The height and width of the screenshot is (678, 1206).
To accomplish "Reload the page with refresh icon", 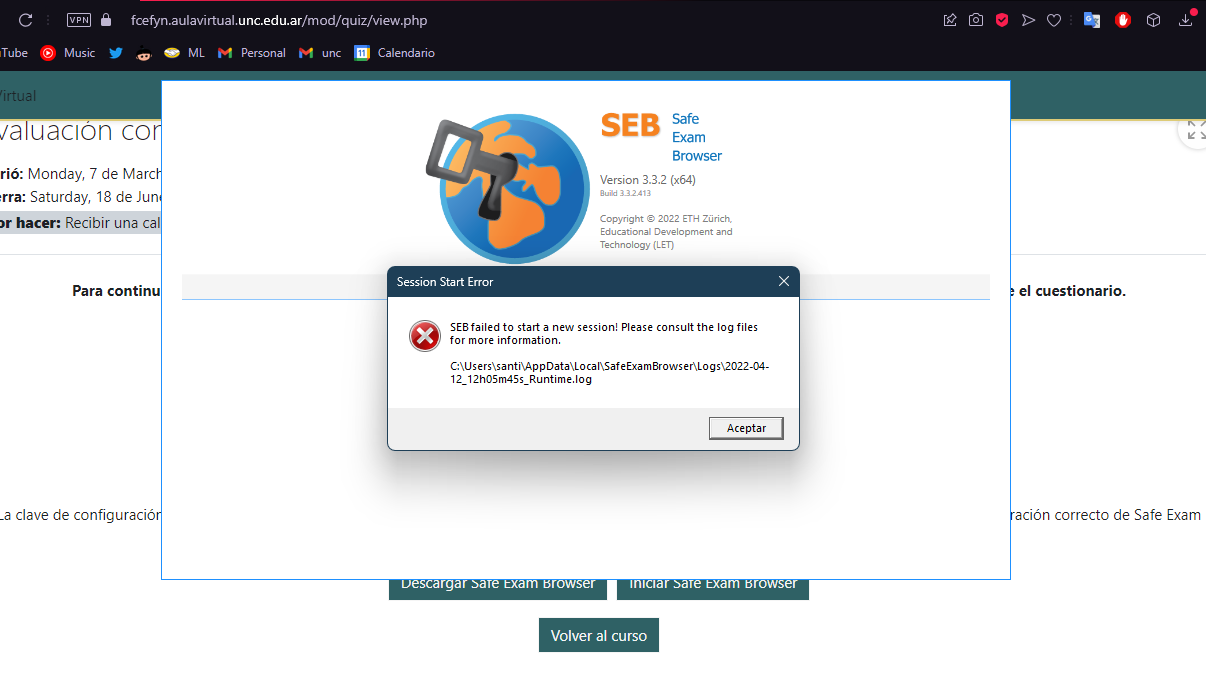I will pyautogui.click(x=25, y=20).
